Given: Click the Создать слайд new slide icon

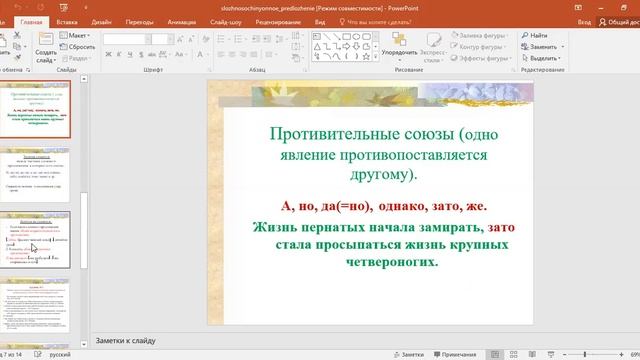Looking at the screenshot, I should click(x=46, y=40).
